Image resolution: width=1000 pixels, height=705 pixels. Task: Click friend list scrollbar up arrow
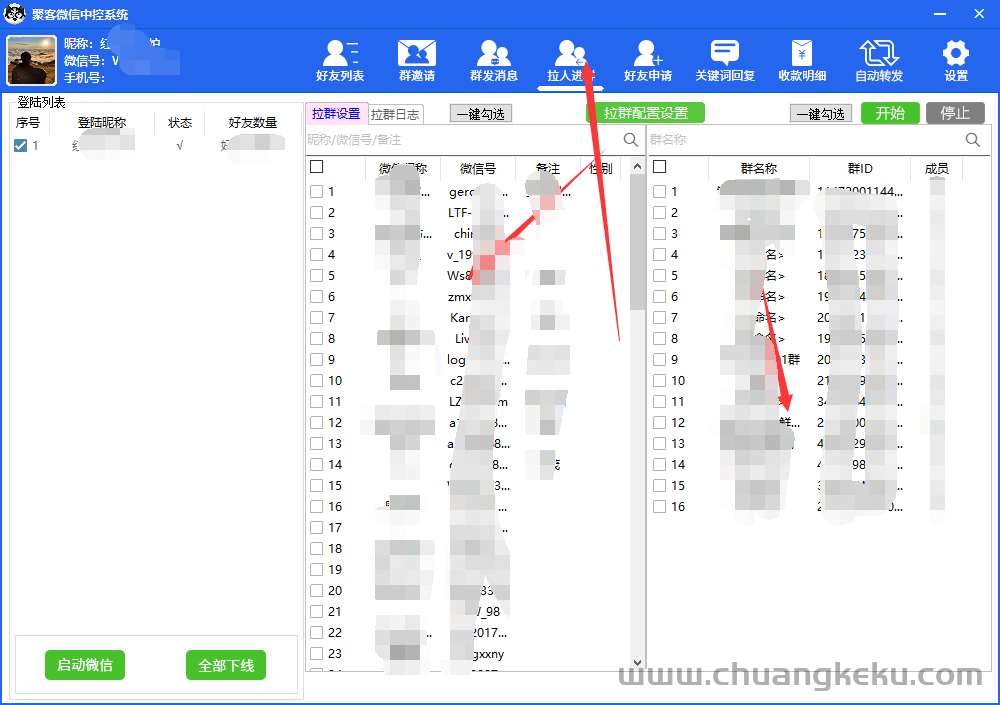[x=637, y=167]
